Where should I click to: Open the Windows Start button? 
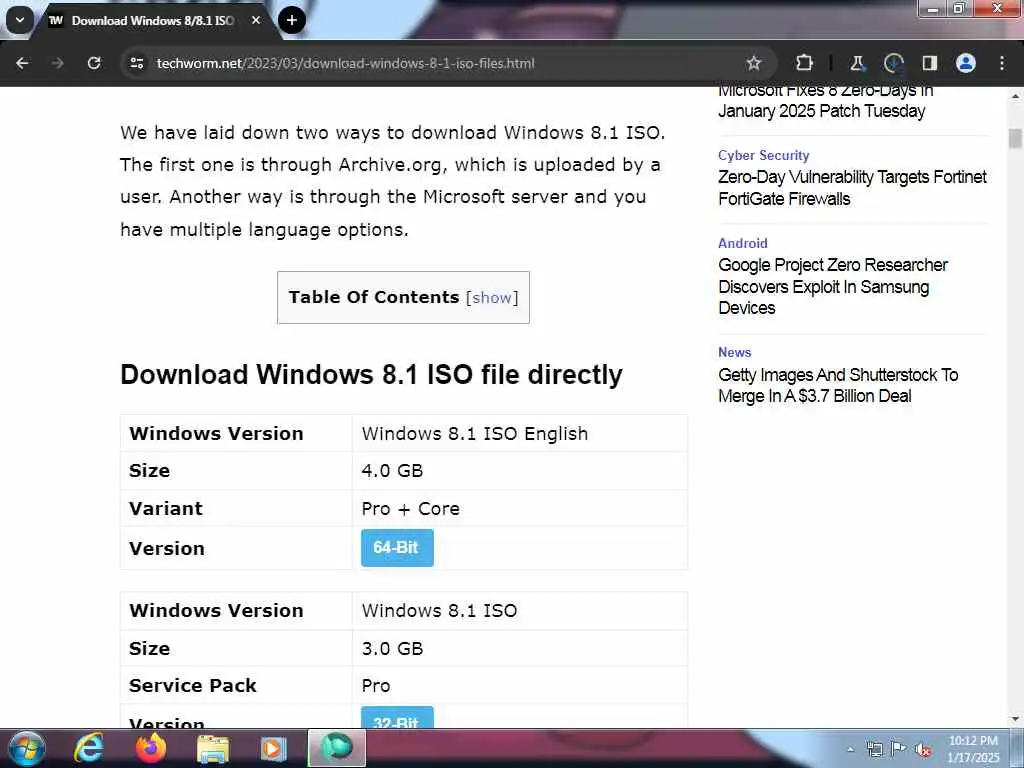(27, 748)
